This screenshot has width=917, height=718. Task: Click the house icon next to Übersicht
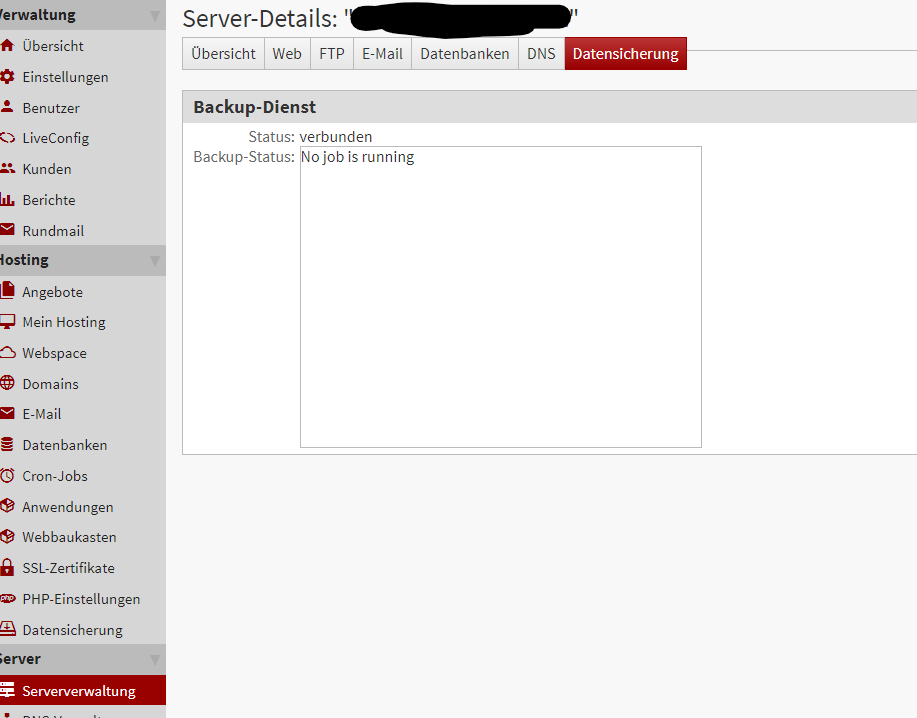pos(8,46)
